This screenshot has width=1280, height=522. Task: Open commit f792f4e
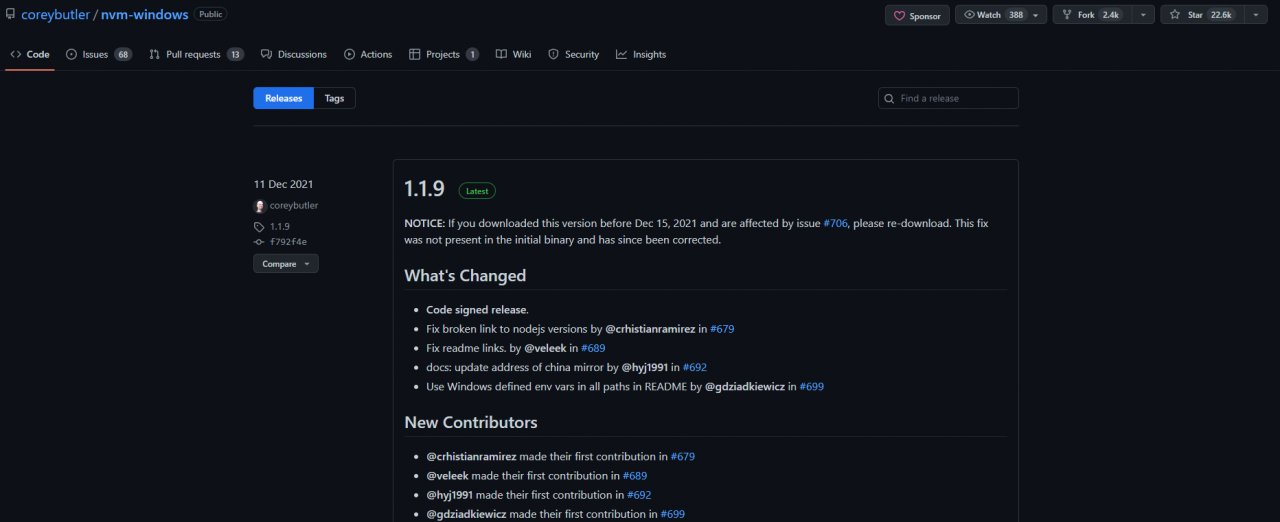tap(288, 242)
